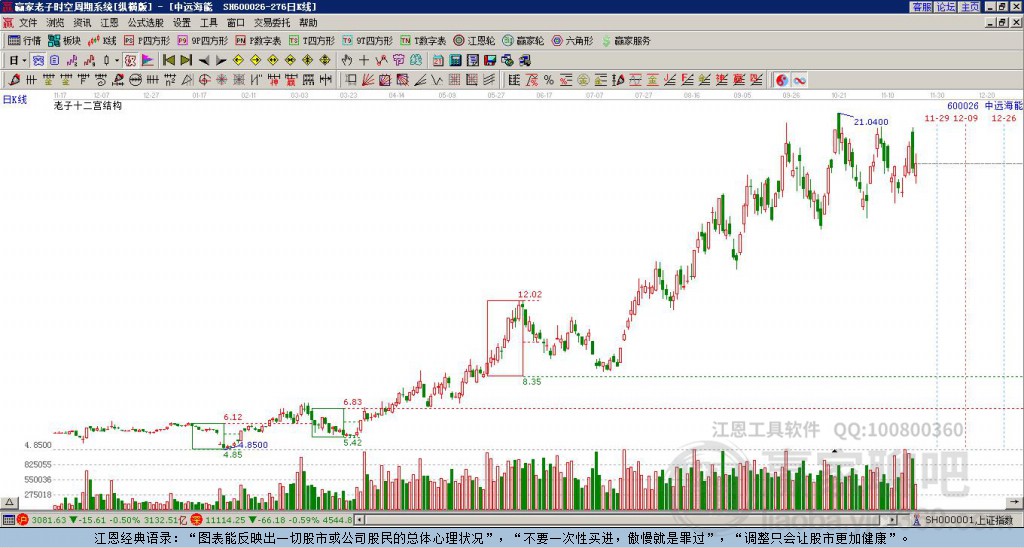
Task: Click the black right arrow icon
Action: tap(221, 61)
